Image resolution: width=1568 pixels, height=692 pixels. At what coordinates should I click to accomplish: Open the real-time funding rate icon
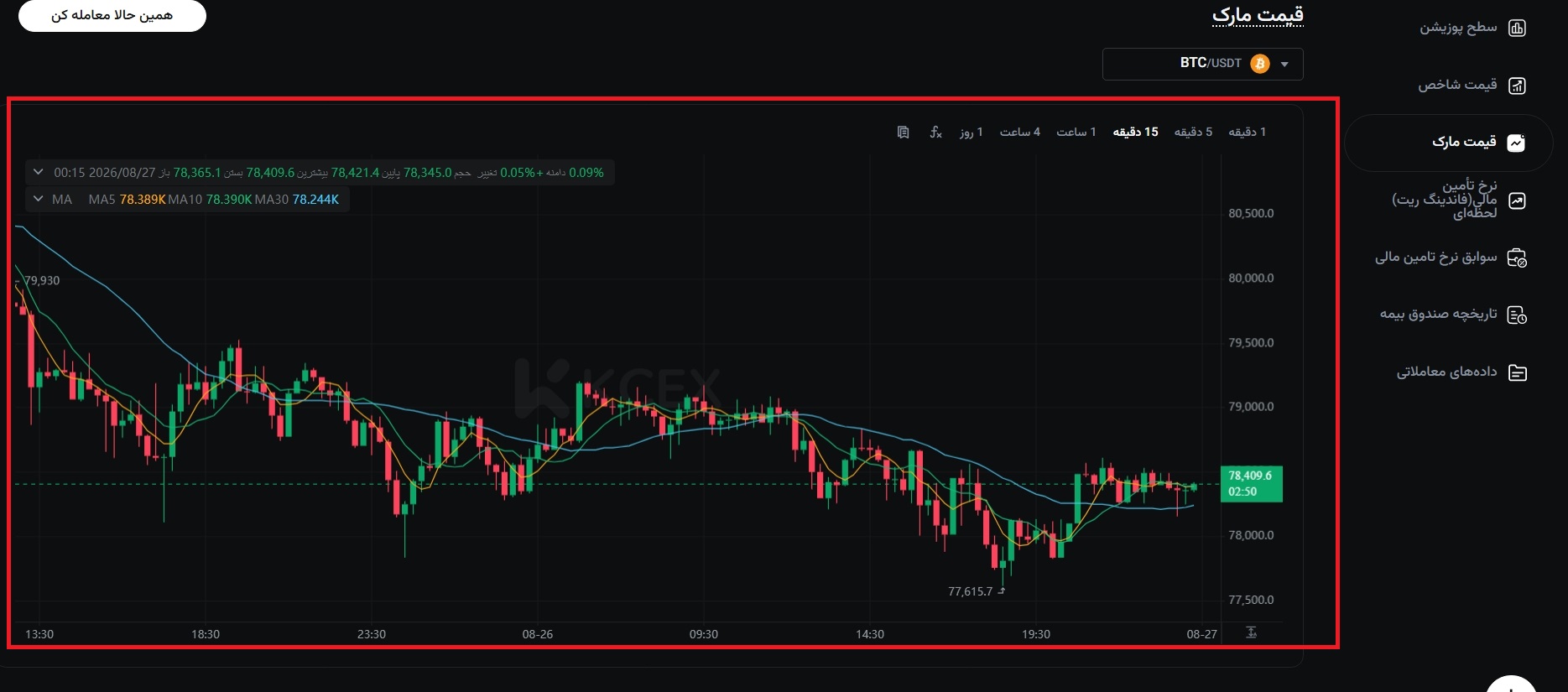click(1517, 200)
